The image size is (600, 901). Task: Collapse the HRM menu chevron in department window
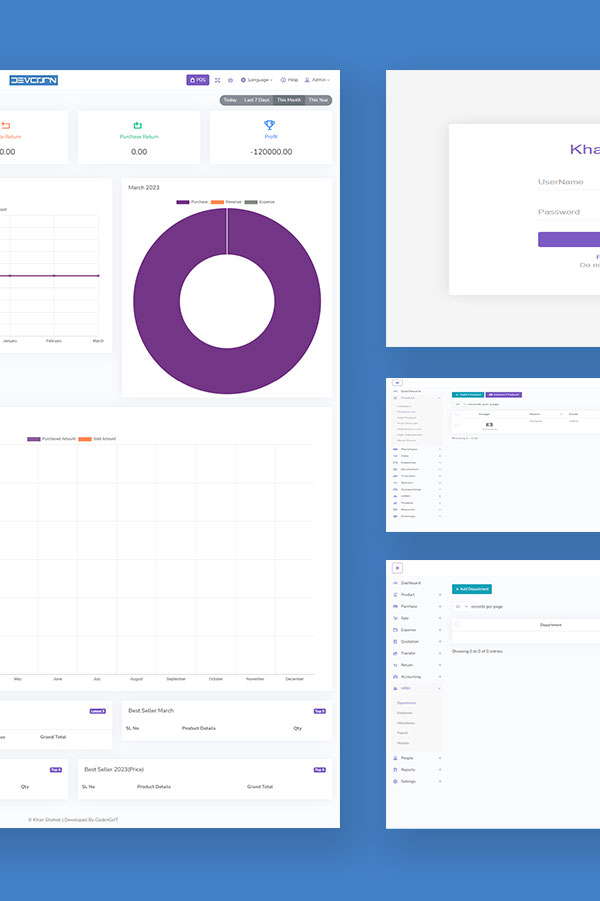[440, 688]
